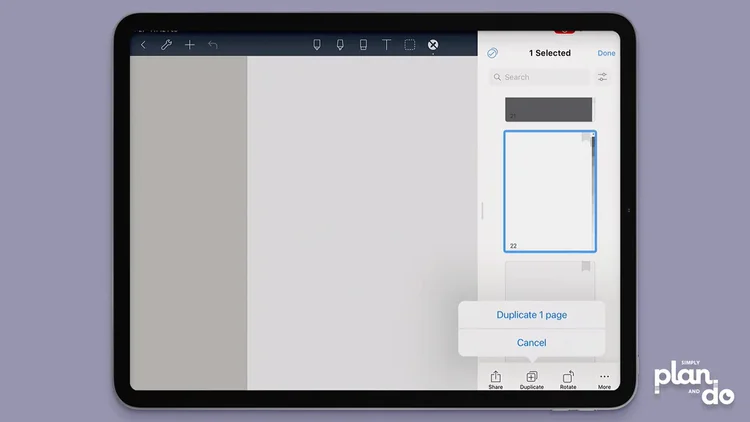Viewport: 750px width, 422px height.
Task: Tap the "1 Selected" title text
Action: coord(550,53)
